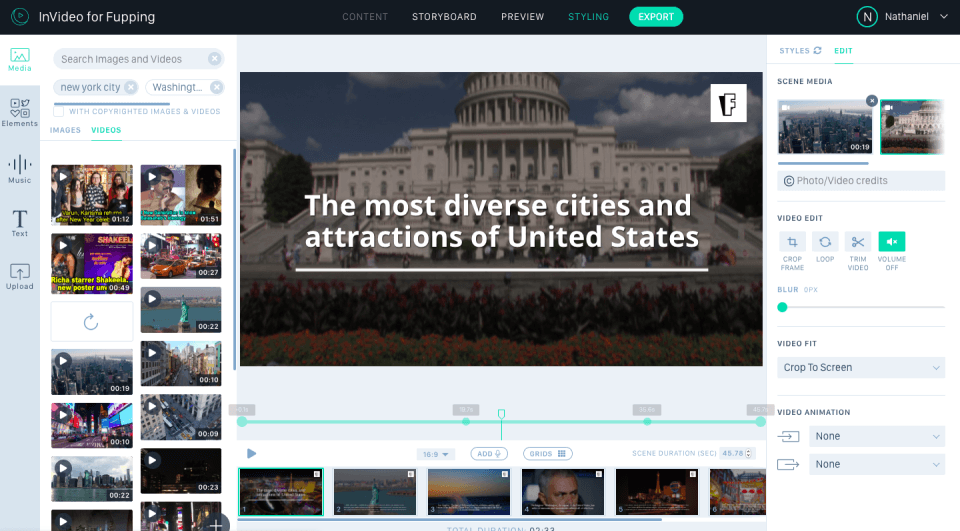This screenshot has height=531, width=960.
Task: Switch to the Videos tab
Action: coord(106,130)
